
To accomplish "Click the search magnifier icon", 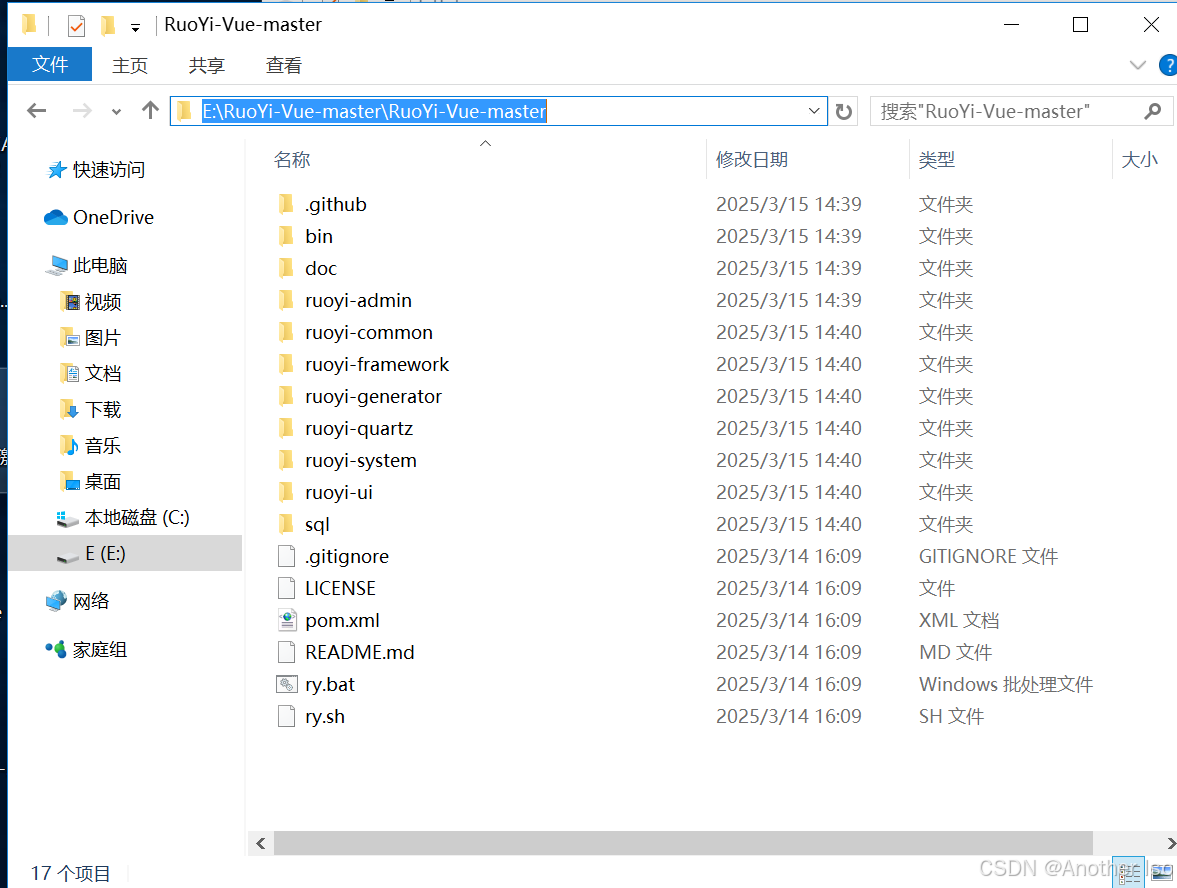I will 1152,112.
